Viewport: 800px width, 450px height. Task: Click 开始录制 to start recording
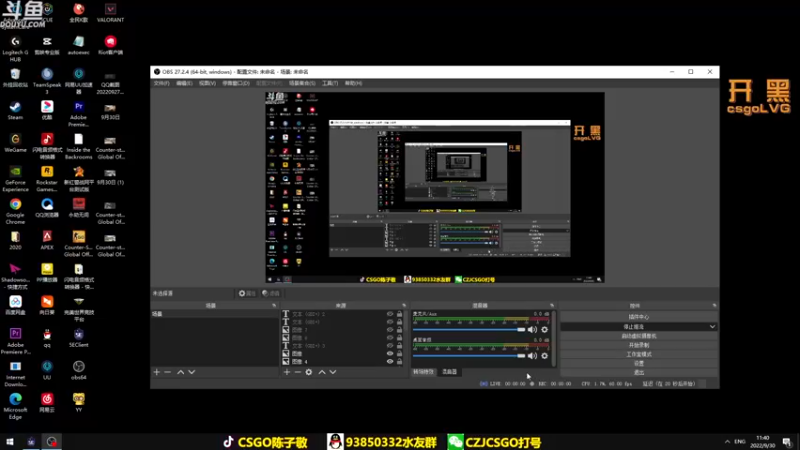click(x=639, y=345)
